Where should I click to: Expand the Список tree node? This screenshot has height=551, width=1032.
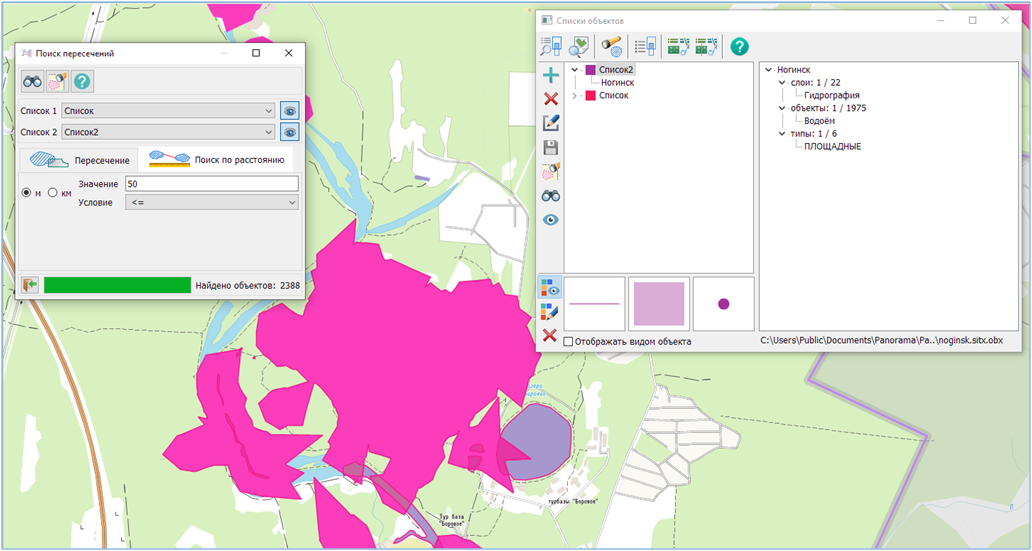pos(575,95)
